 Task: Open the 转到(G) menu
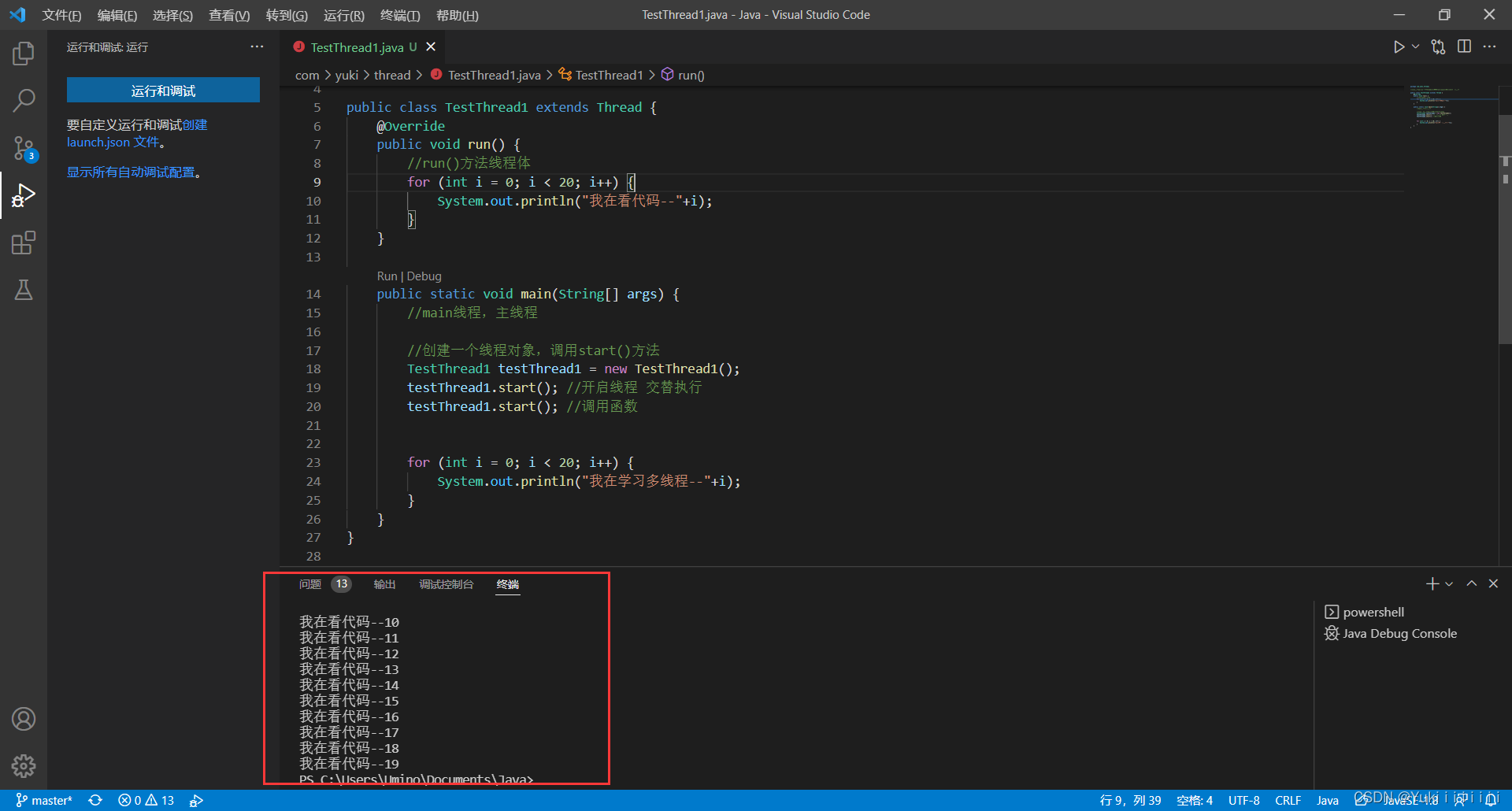point(287,15)
